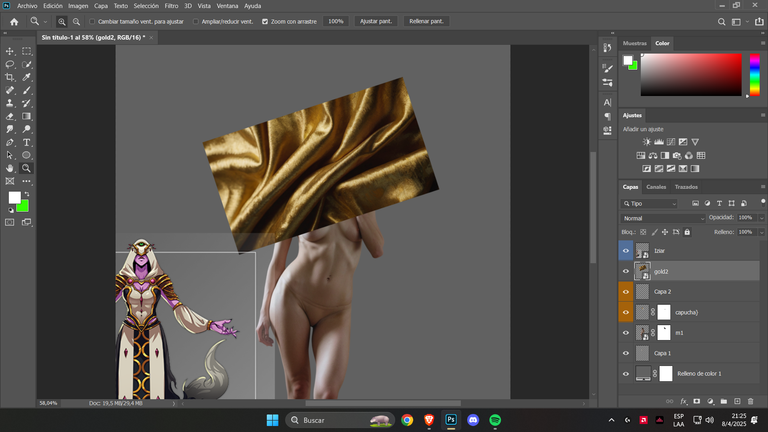Viewport: 768px width, 432px height.
Task: Click the gold2 layer thumbnail
Action: pos(642,271)
